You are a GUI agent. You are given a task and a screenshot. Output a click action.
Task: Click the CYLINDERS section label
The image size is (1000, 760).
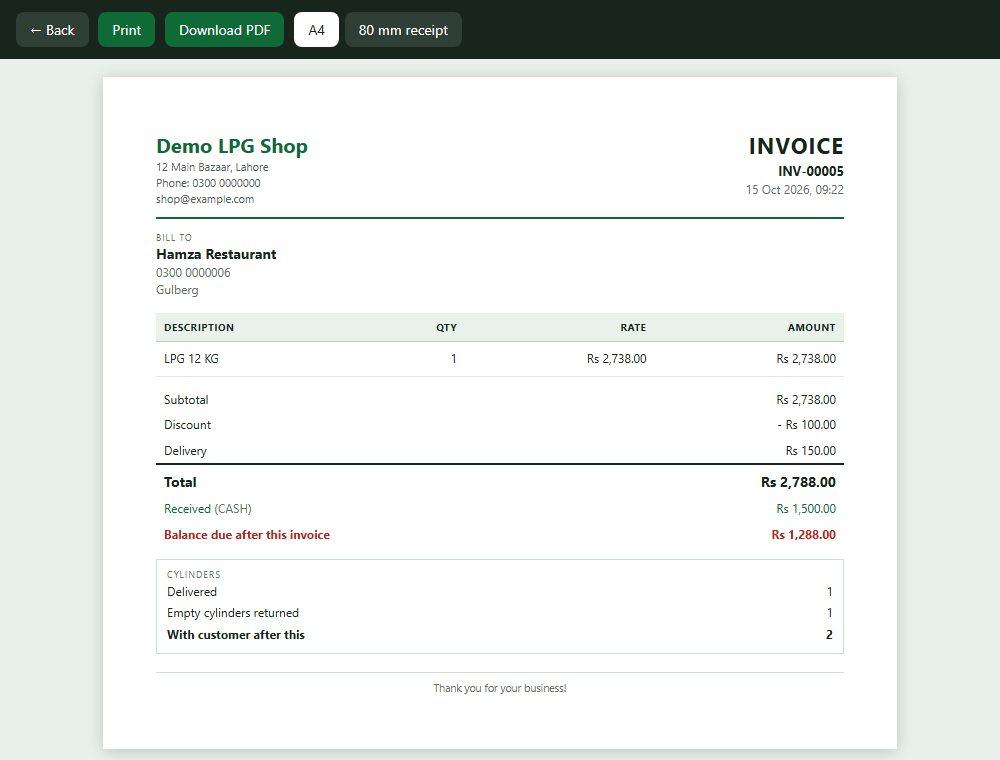coord(194,574)
